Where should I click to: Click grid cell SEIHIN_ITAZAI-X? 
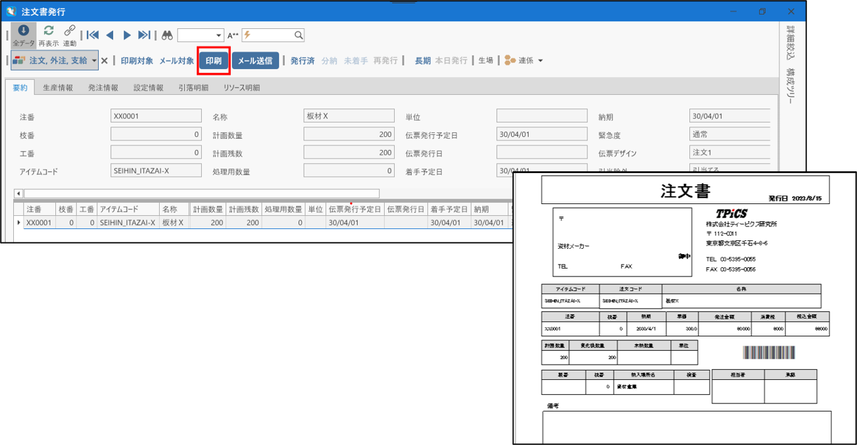(128, 222)
